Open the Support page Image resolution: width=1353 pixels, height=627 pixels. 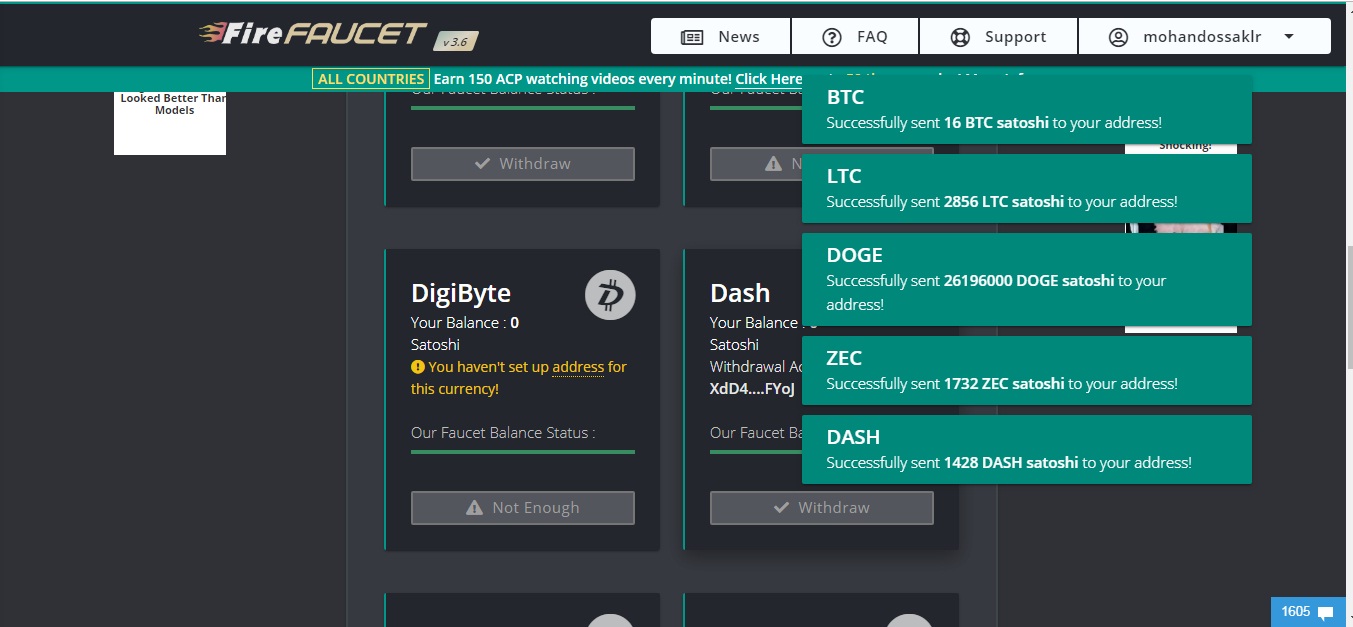click(x=998, y=36)
